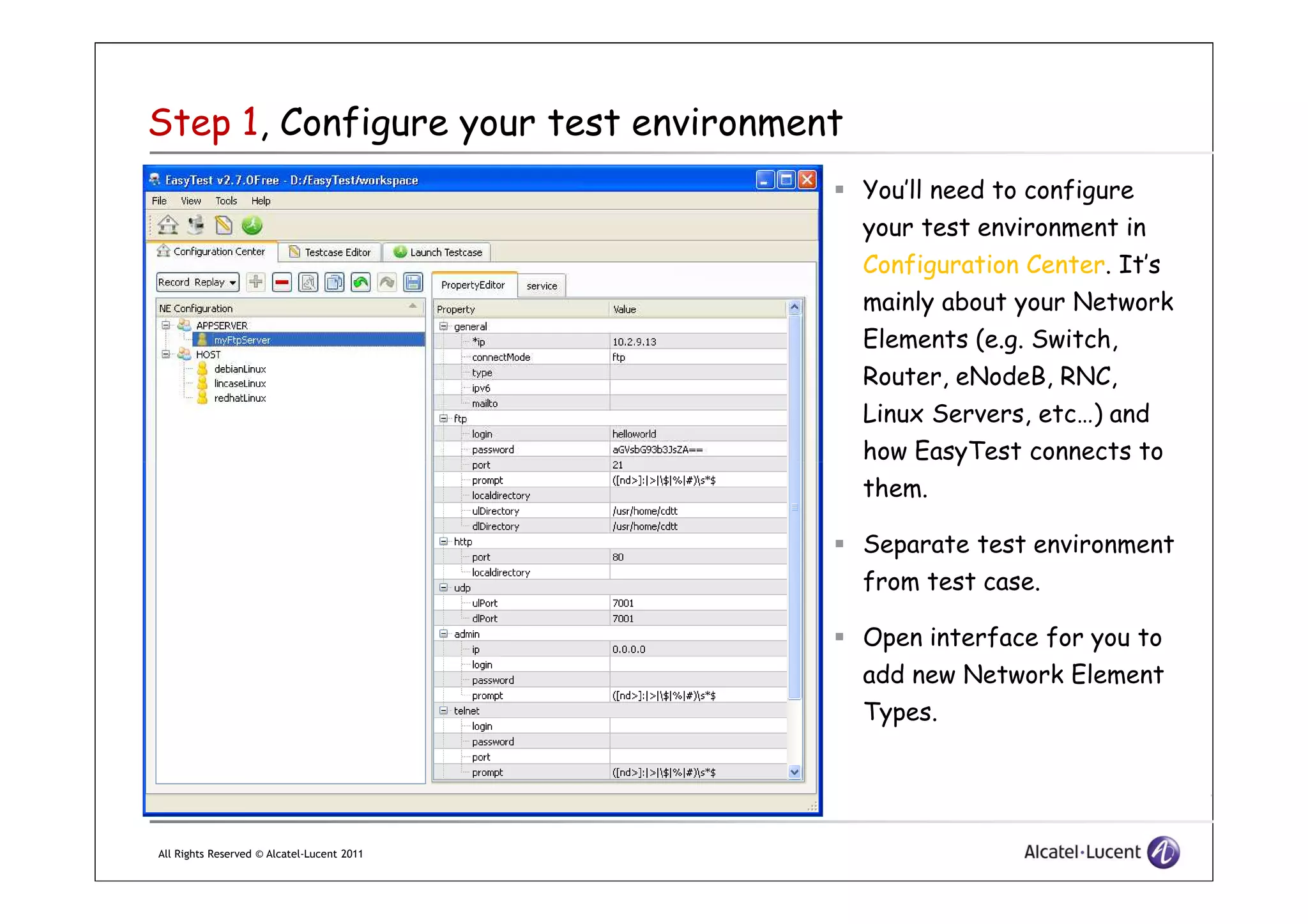This screenshot has height=924, width=1308.
Task: Collapse the http property group
Action: [443, 542]
